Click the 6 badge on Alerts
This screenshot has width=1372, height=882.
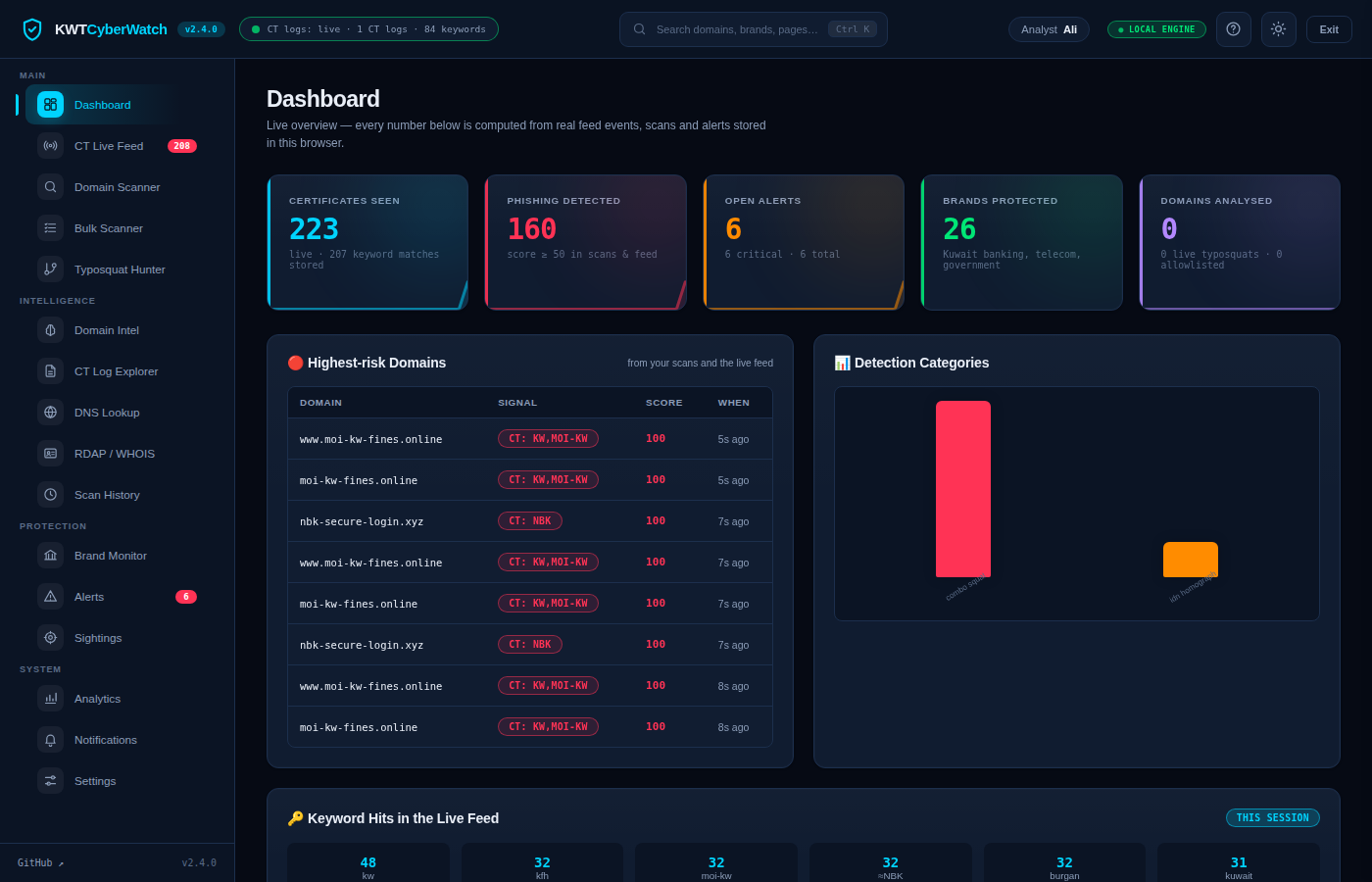click(x=186, y=597)
